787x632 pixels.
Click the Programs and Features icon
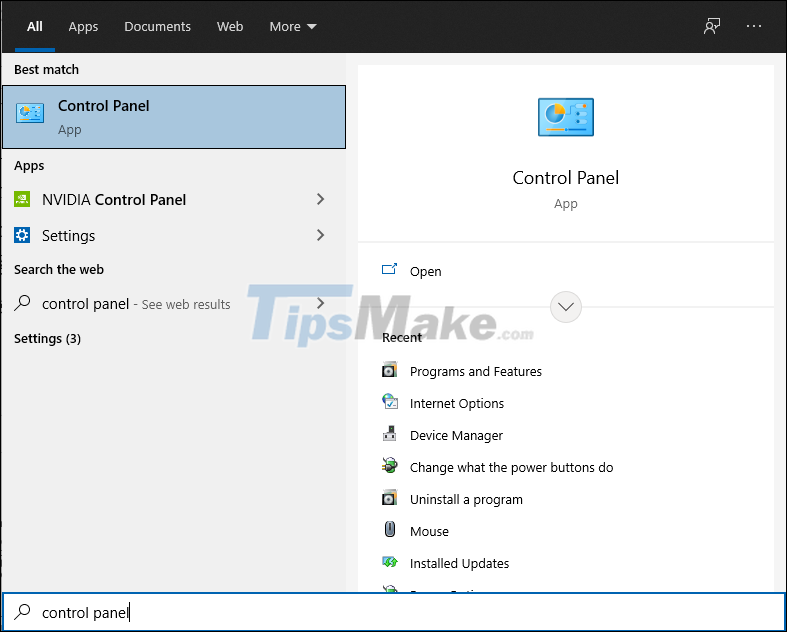(389, 370)
